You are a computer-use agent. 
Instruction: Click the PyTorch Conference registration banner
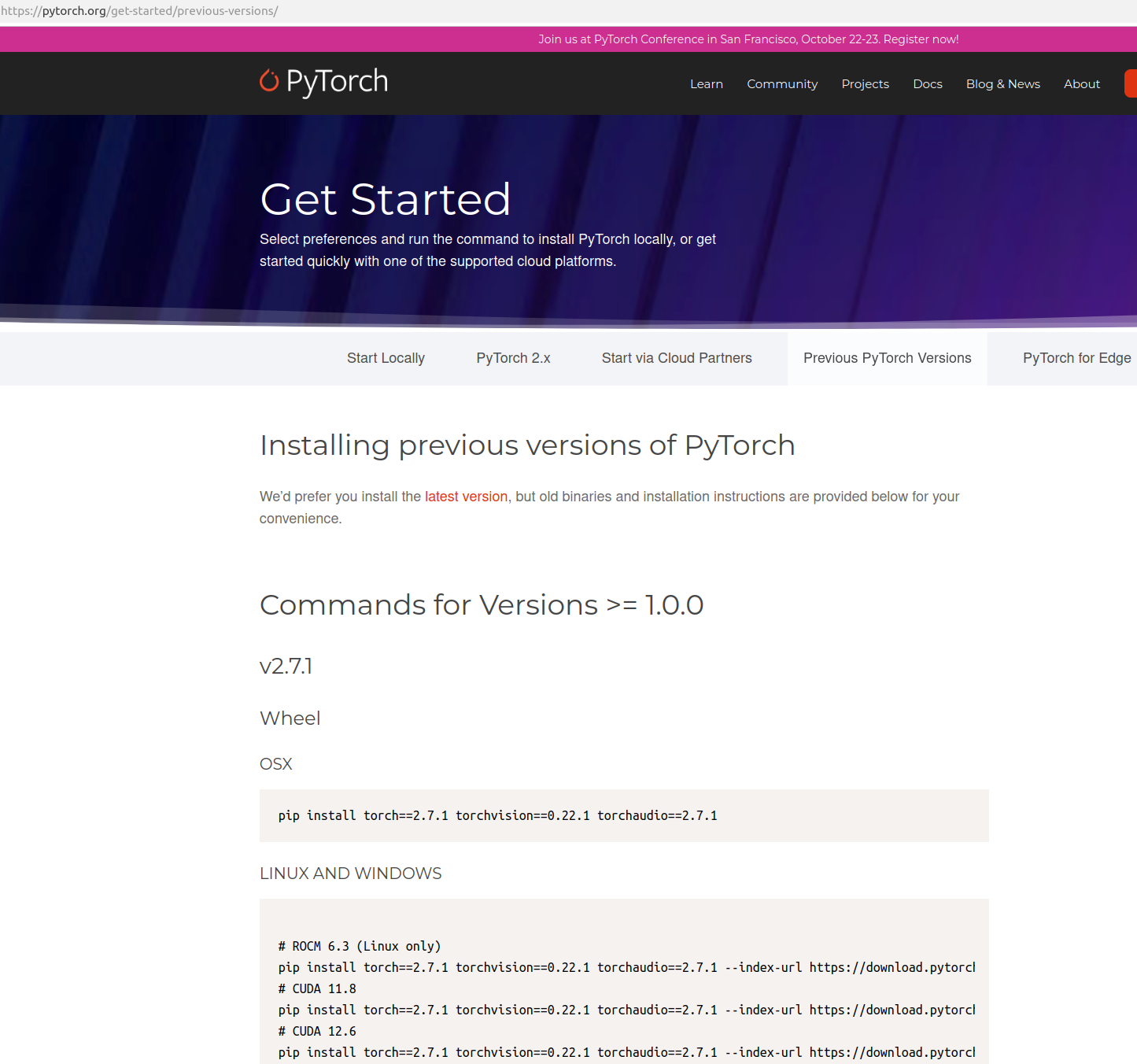pyautogui.click(x=748, y=39)
